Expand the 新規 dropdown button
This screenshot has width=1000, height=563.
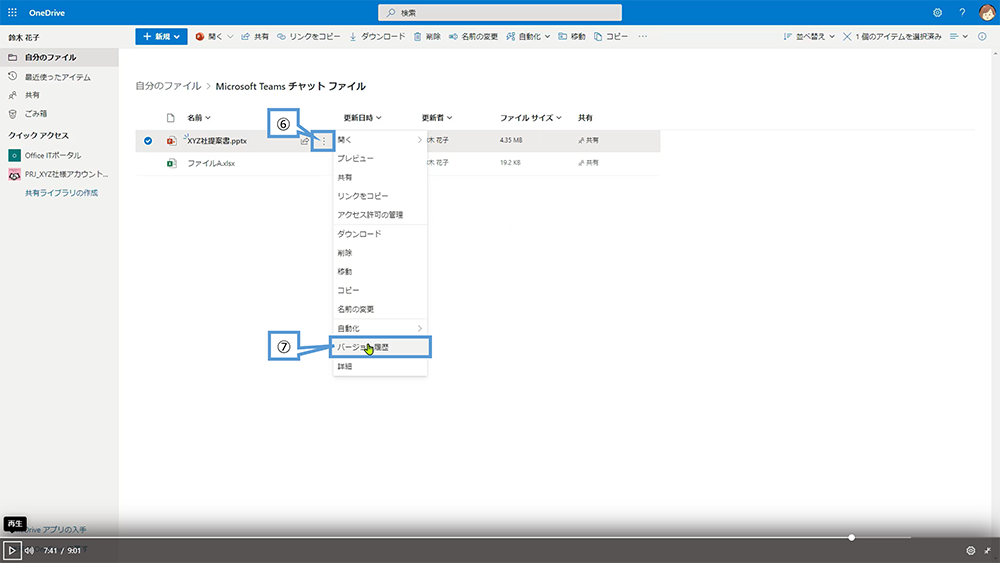coord(161,36)
